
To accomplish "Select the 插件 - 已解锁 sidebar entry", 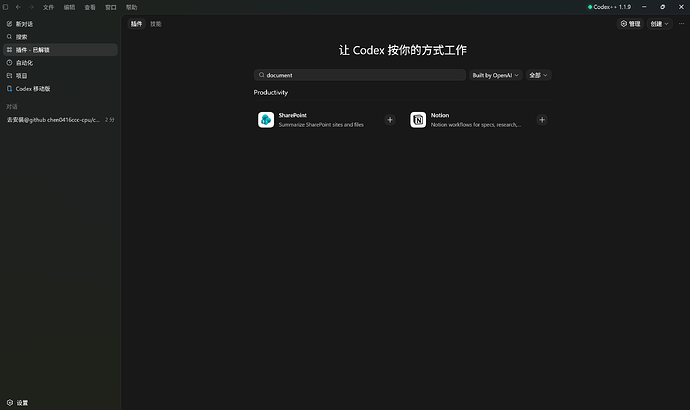I will coord(60,50).
